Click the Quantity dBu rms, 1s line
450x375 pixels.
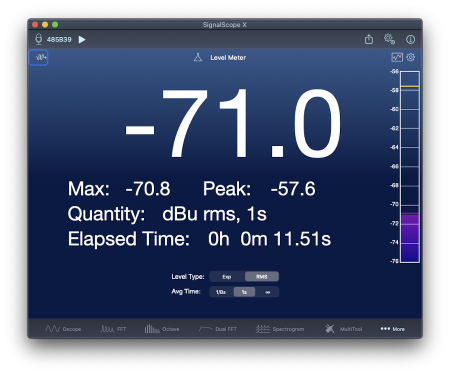(167, 214)
